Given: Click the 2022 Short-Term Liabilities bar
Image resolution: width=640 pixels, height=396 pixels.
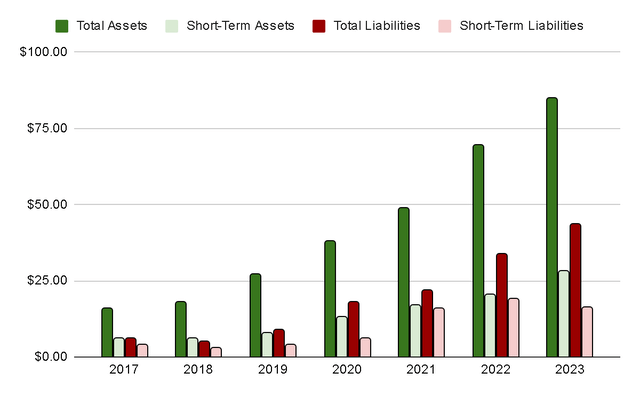Looking at the screenshot, I should pos(514,328).
